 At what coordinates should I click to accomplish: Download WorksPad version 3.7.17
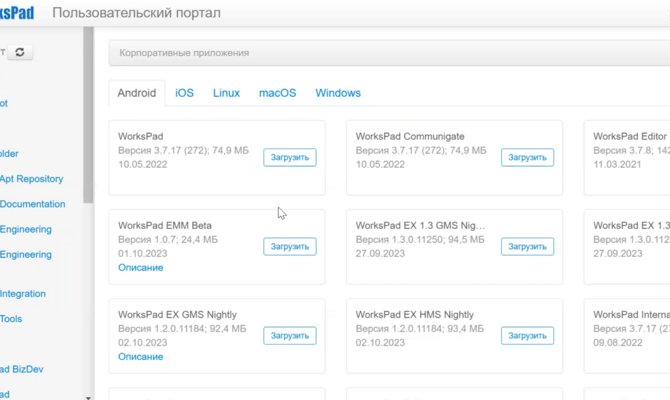[x=290, y=157]
